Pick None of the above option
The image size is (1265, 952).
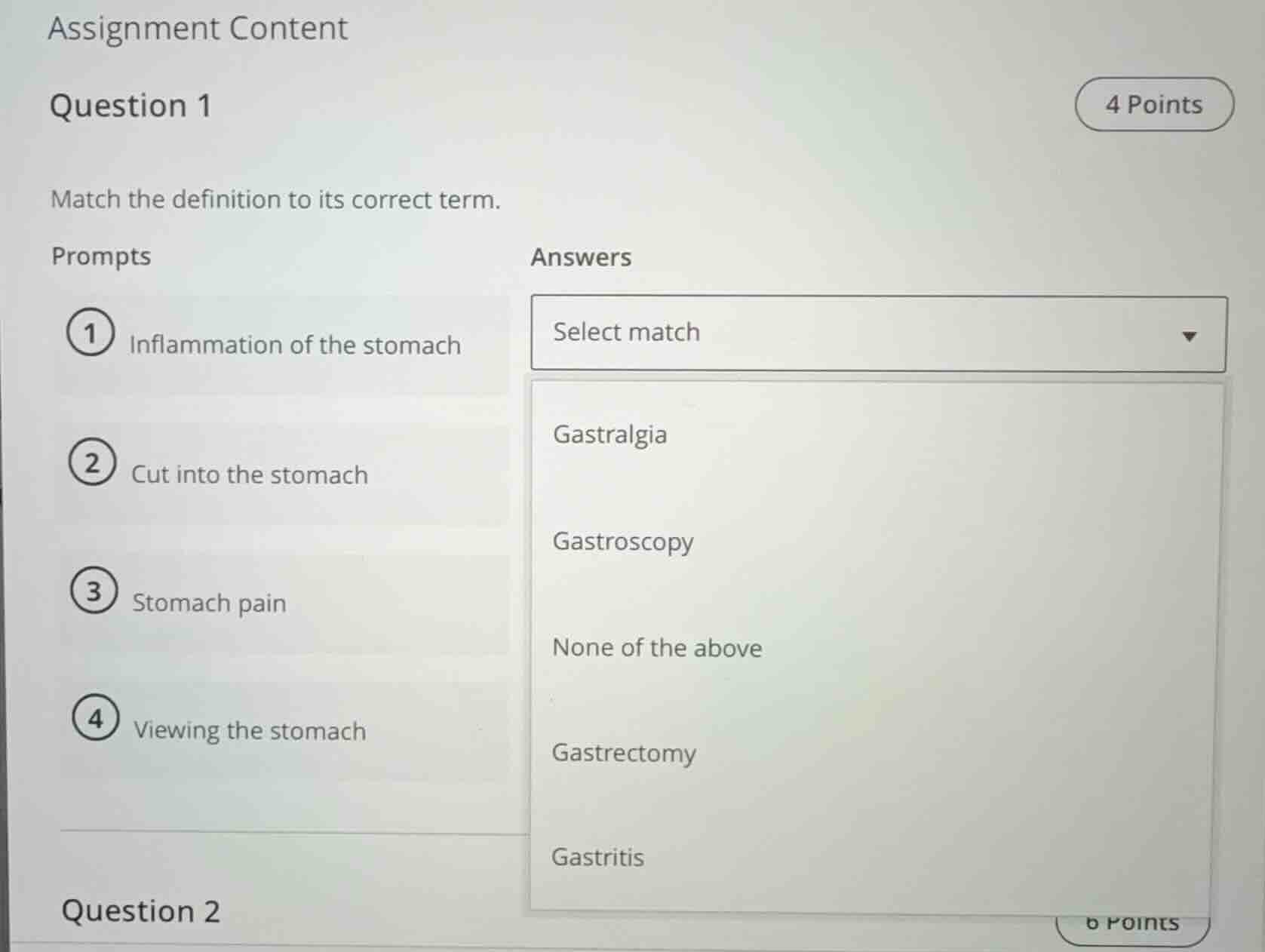pos(656,647)
